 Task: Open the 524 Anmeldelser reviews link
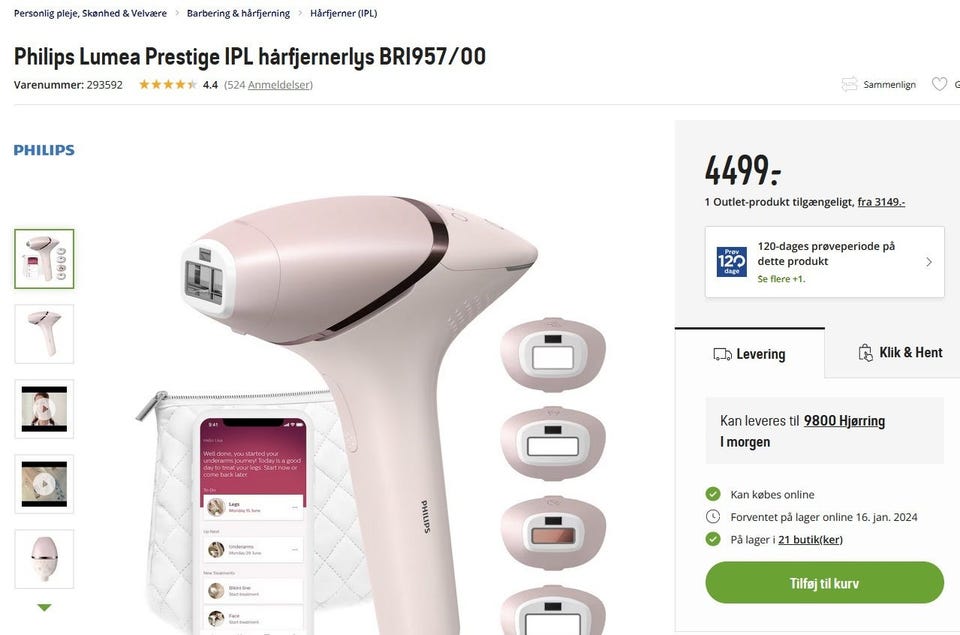point(268,85)
